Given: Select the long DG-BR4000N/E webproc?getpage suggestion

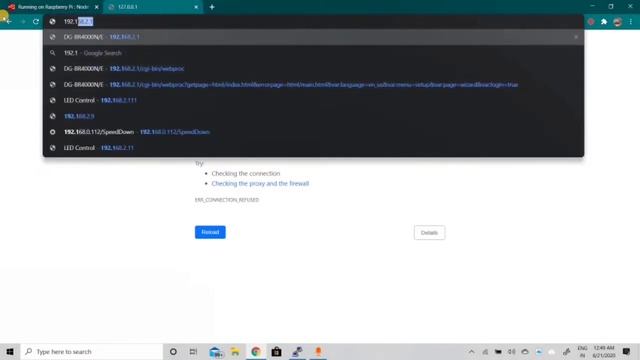Looking at the screenshot, I should 313,84.
